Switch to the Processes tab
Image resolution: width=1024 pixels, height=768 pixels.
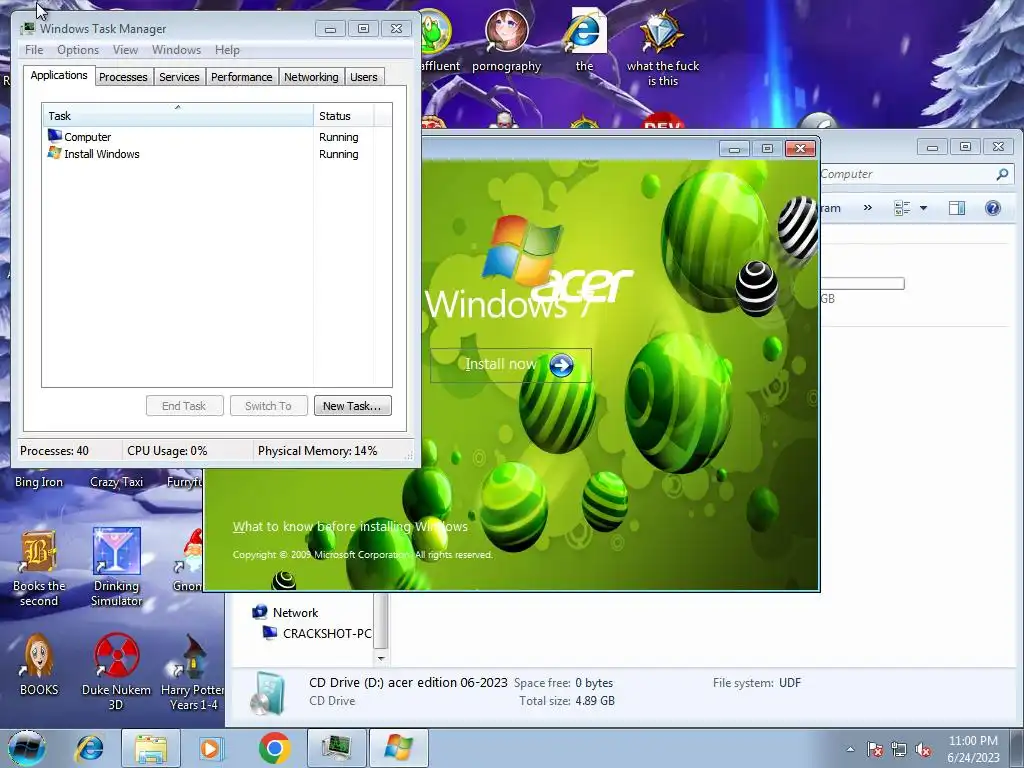(123, 77)
